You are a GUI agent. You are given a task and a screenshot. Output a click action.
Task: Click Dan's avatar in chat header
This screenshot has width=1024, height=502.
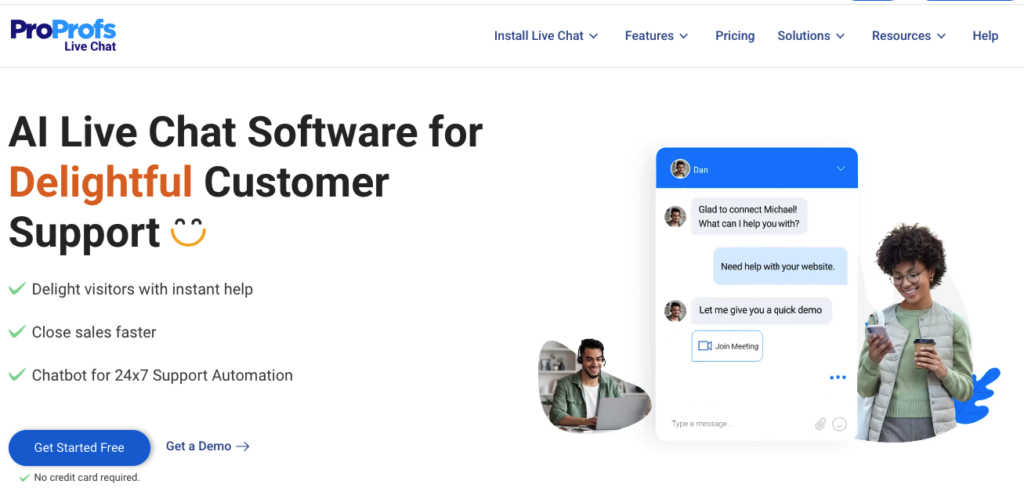pyautogui.click(x=680, y=169)
